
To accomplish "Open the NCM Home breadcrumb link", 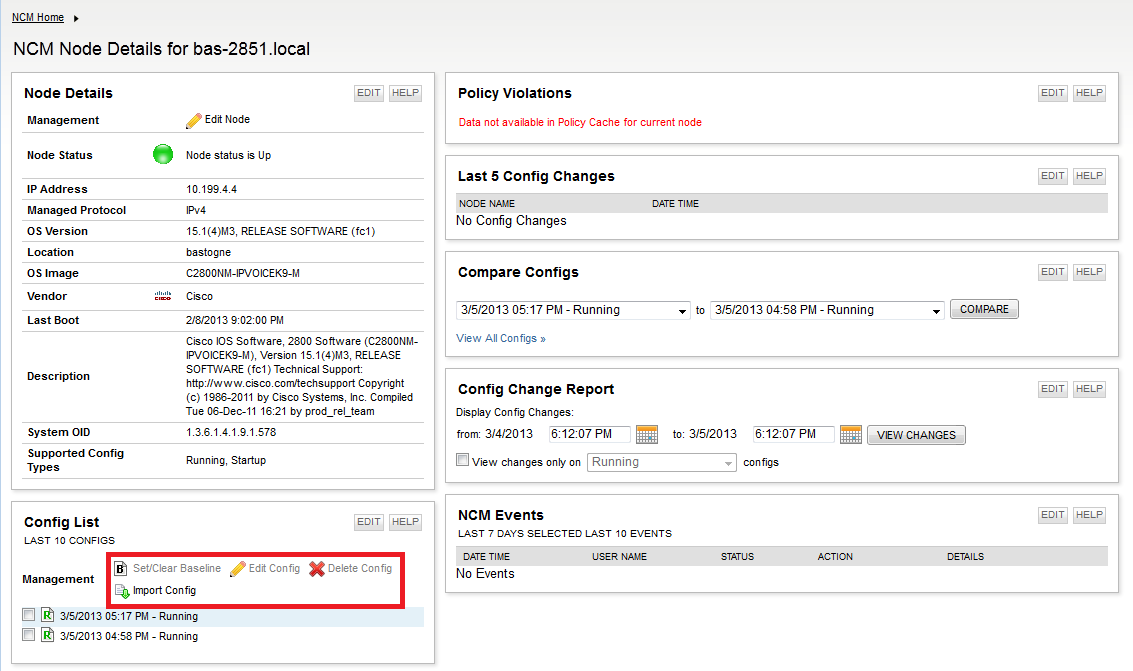I will (38, 16).
